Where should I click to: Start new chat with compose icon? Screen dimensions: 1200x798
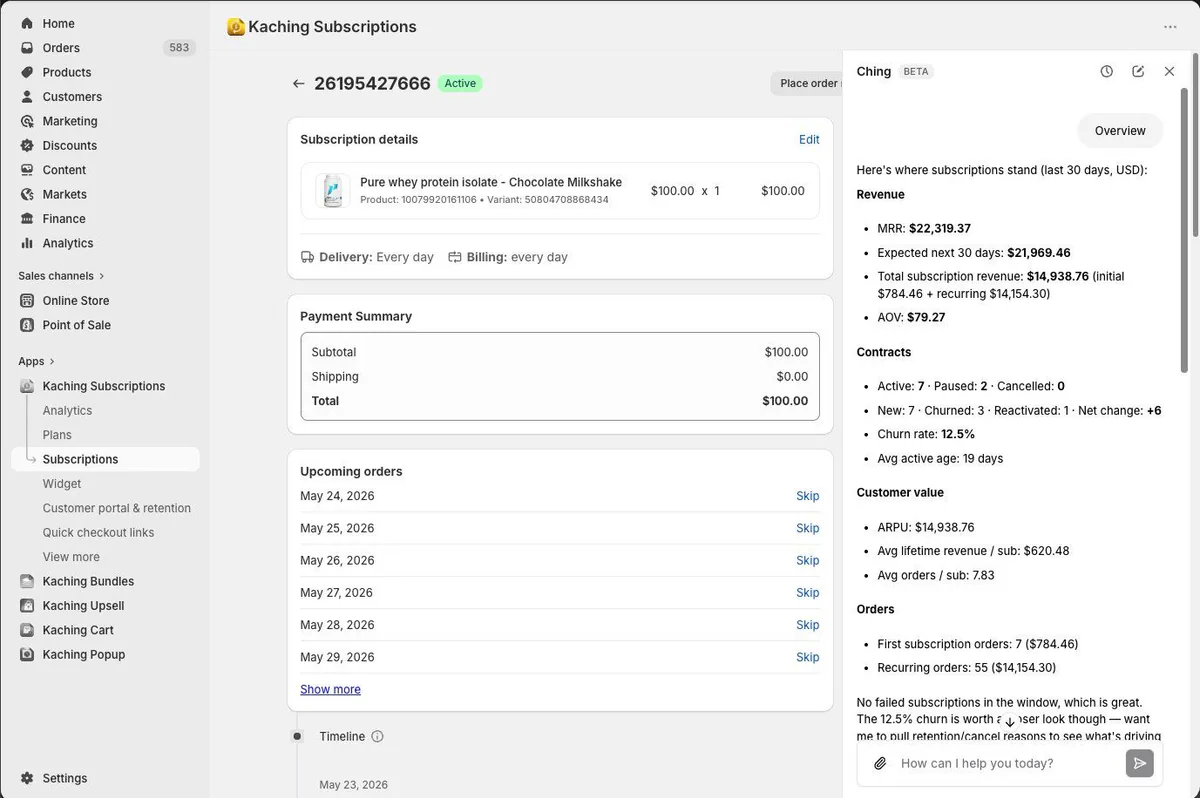tap(1138, 71)
